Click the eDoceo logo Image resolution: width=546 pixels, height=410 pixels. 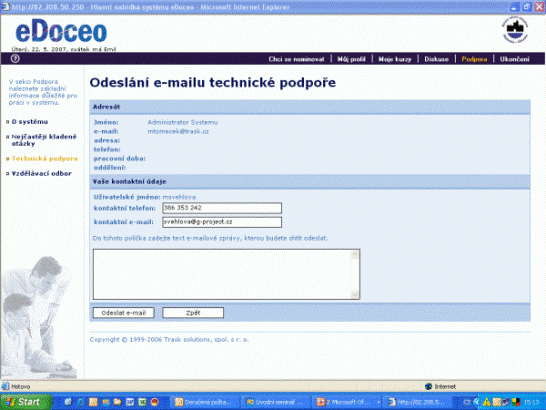(x=61, y=32)
